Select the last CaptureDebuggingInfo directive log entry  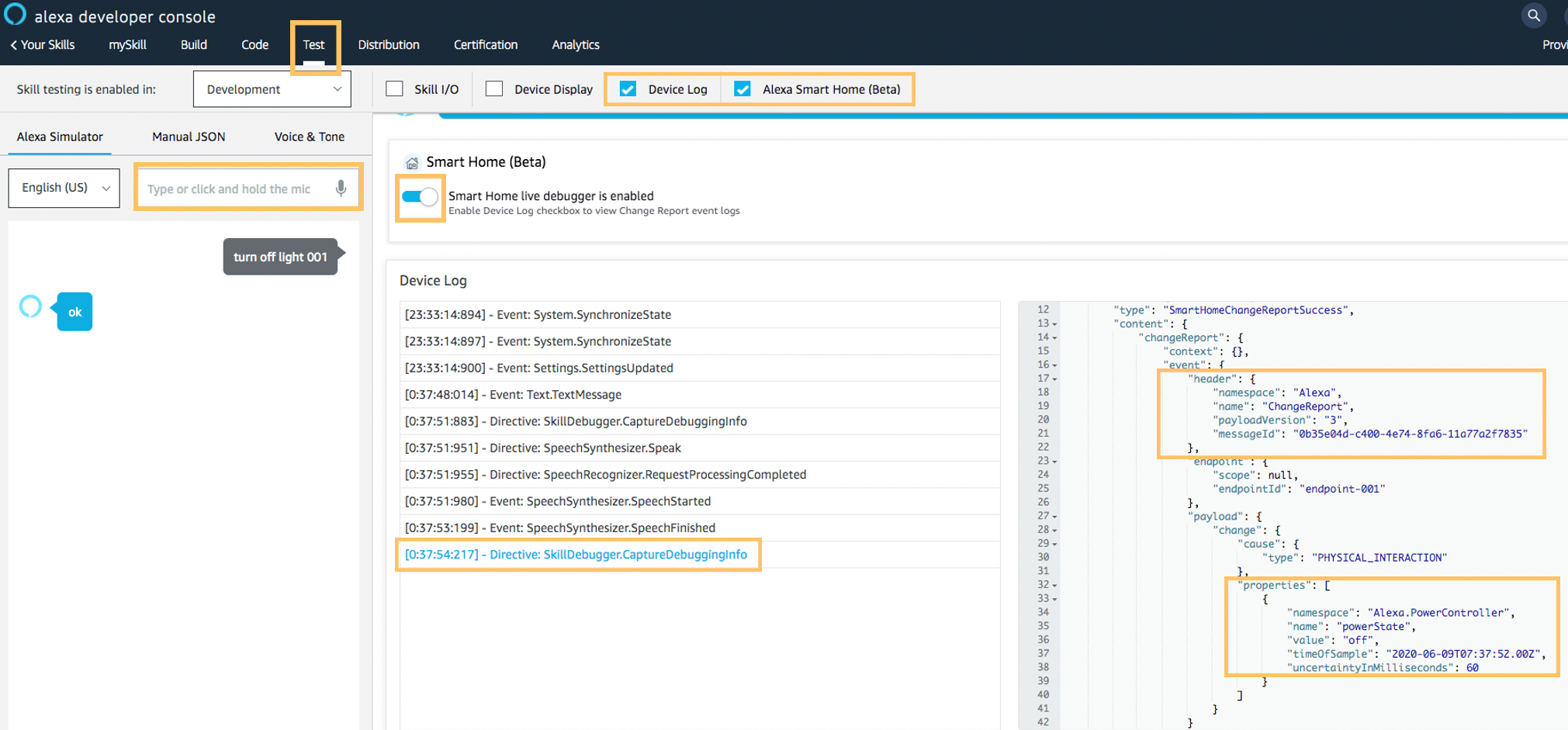click(x=576, y=555)
